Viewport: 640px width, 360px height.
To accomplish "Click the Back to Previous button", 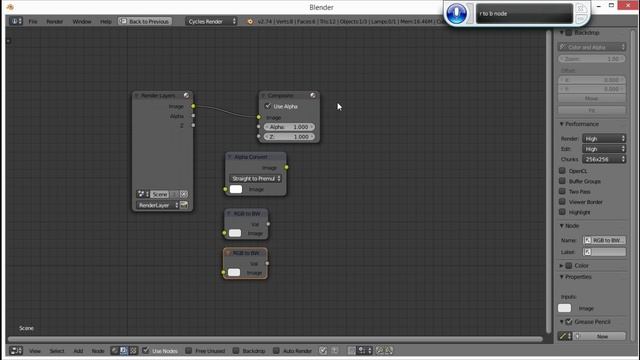I will [144, 21].
